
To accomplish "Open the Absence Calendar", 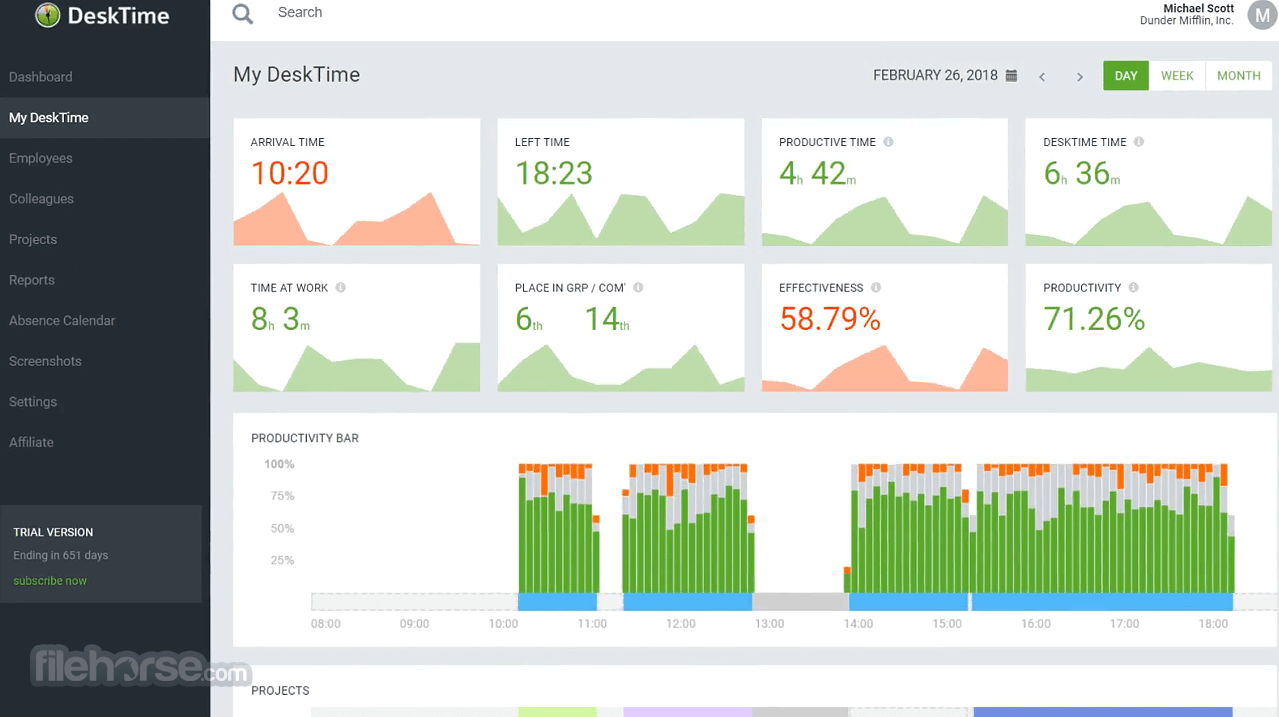I will coord(62,321).
